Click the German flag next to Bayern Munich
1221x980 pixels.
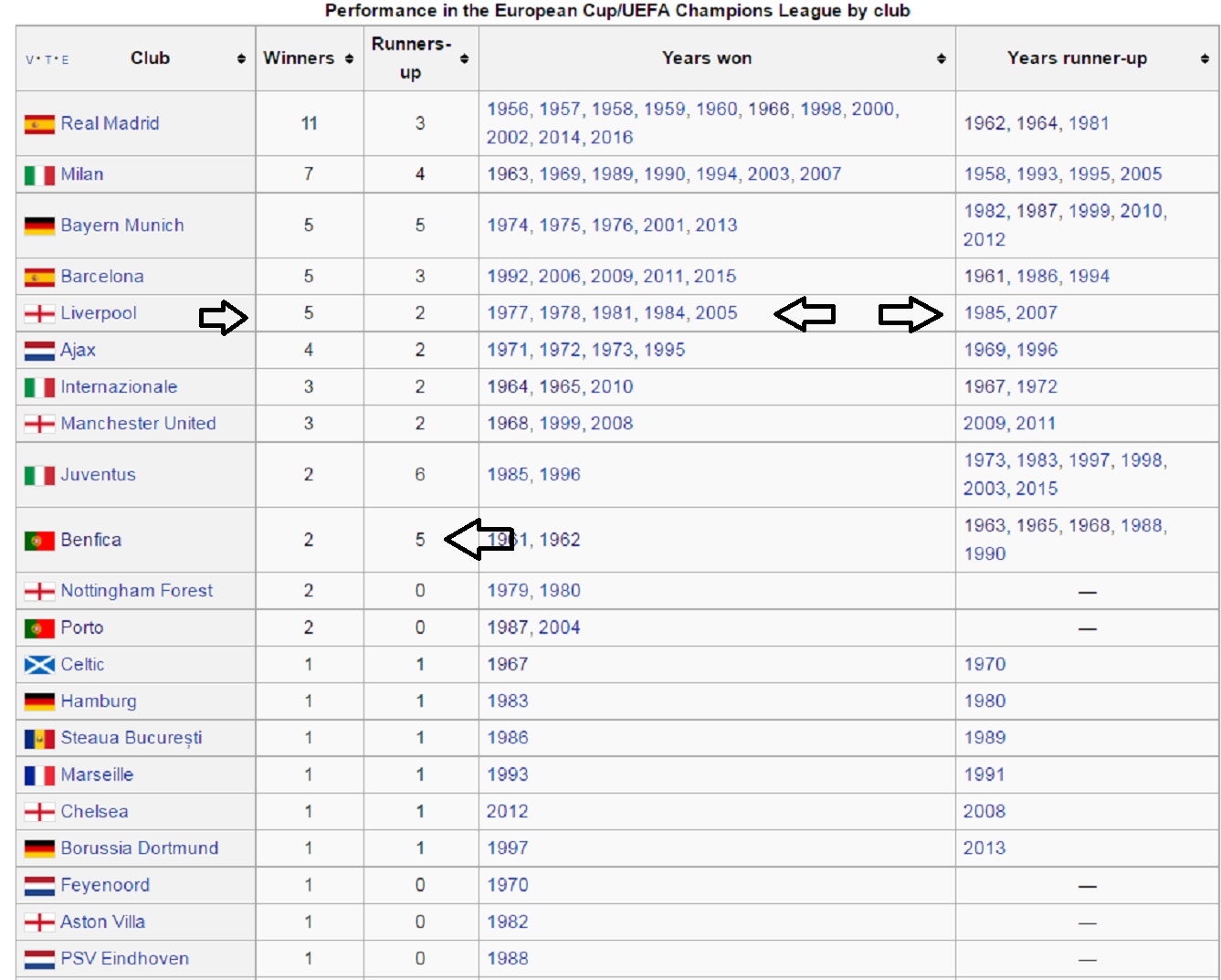coord(39,226)
